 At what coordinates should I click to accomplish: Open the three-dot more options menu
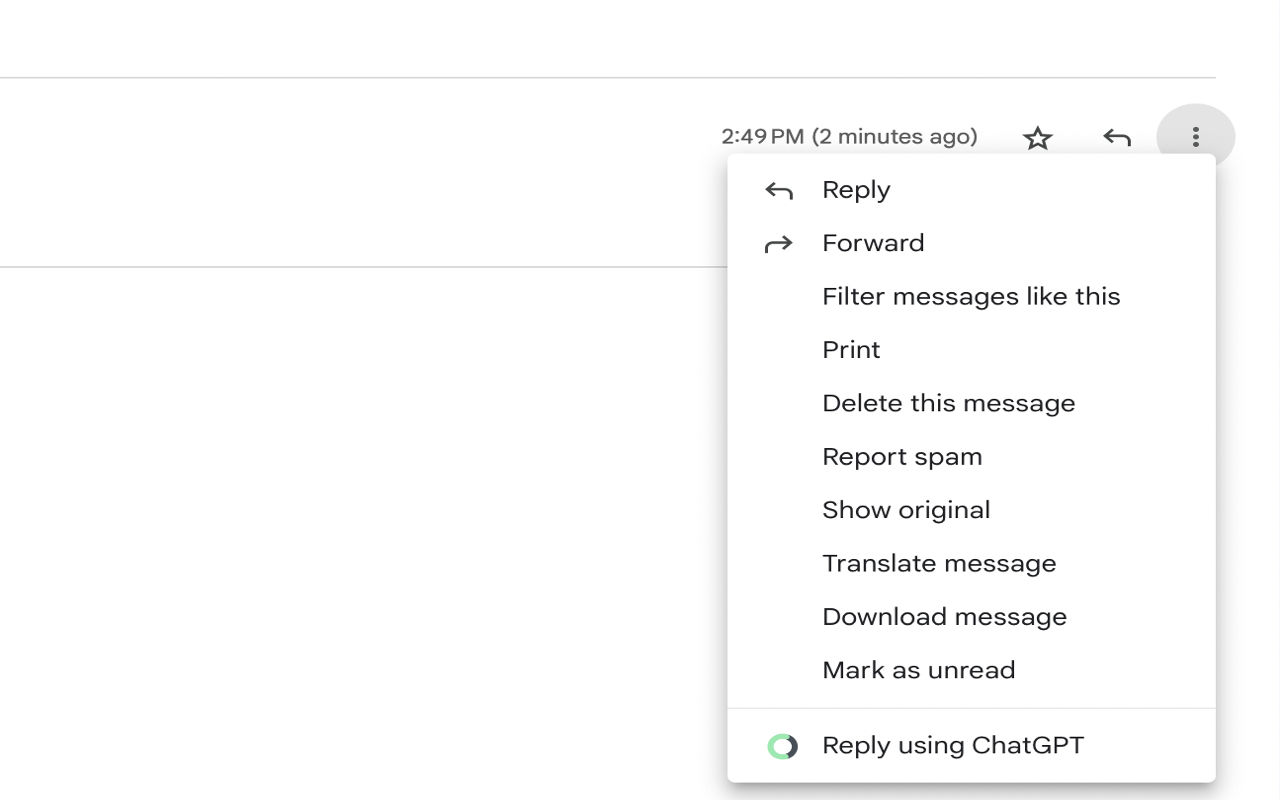(x=1196, y=137)
